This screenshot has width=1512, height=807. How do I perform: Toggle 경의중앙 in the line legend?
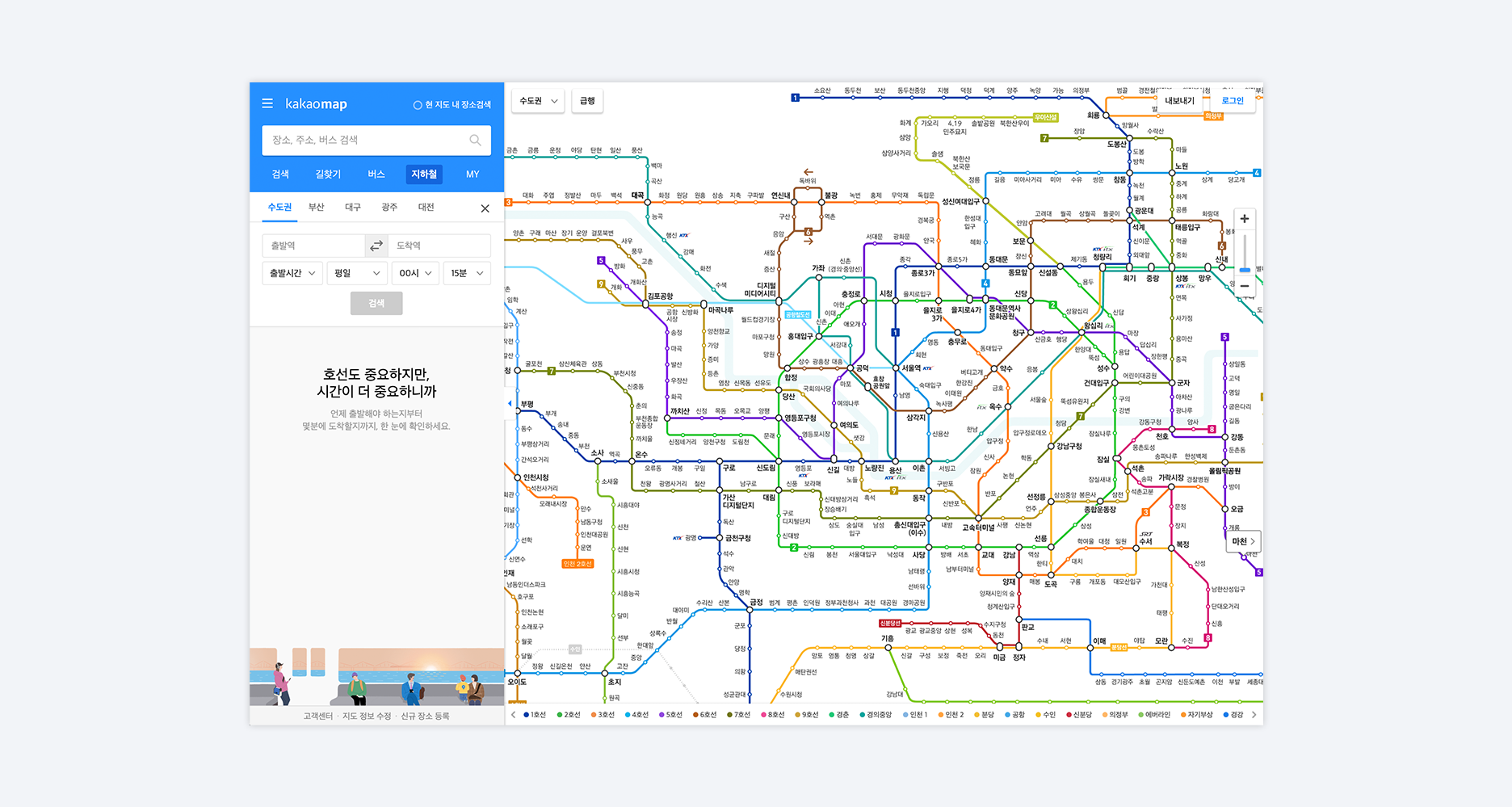(x=876, y=715)
